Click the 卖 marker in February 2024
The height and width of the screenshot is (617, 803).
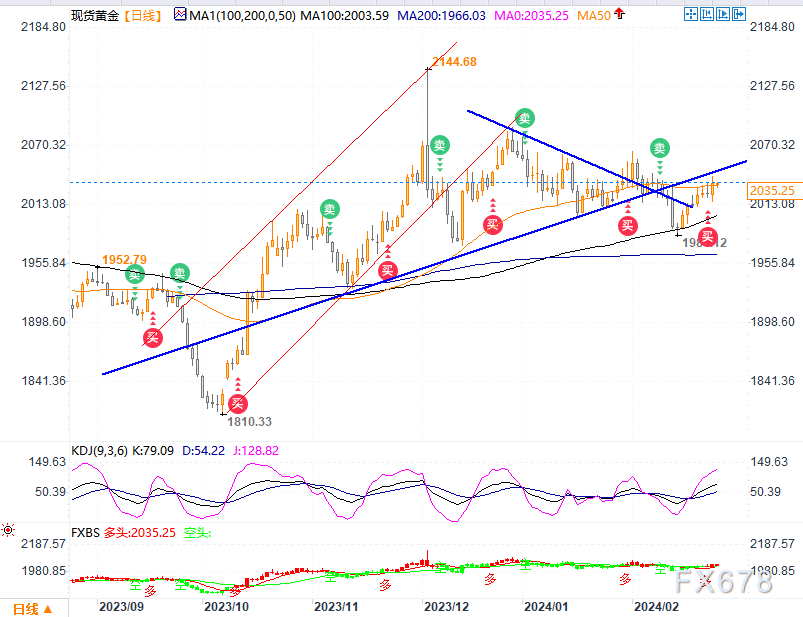coord(660,148)
